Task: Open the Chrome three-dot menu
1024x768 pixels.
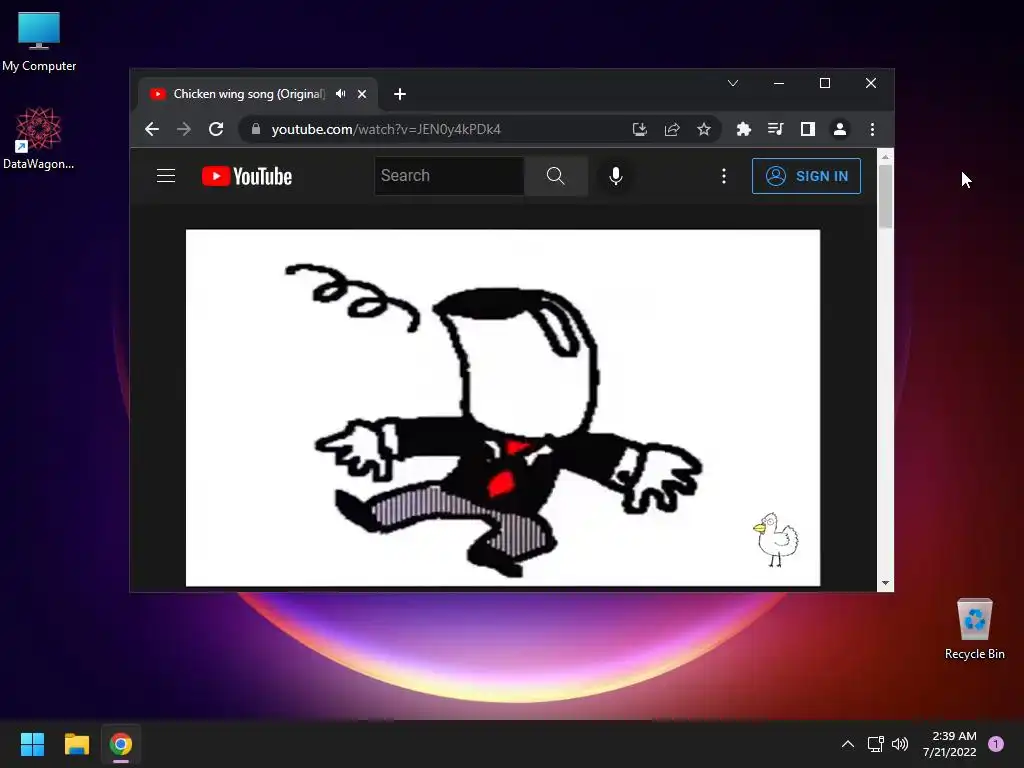Action: pos(872,129)
